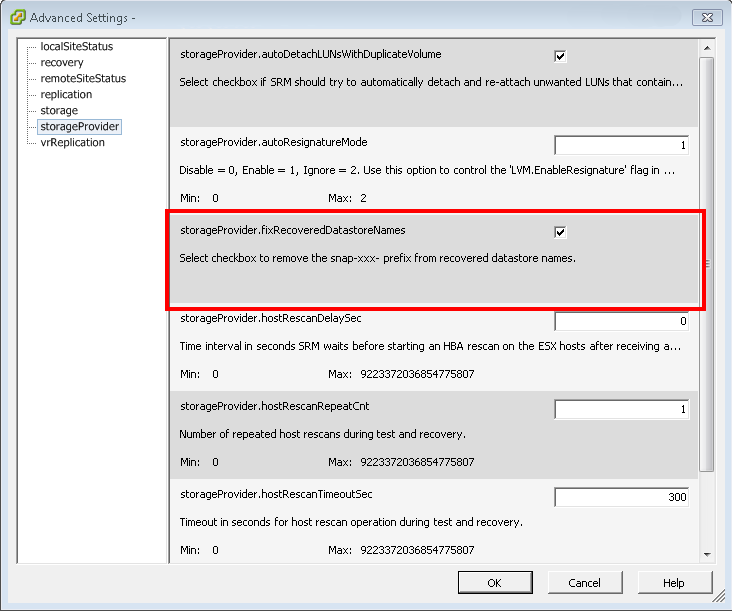
Task: Click the hostRescanTimeoutSec input box
Action: [621, 498]
